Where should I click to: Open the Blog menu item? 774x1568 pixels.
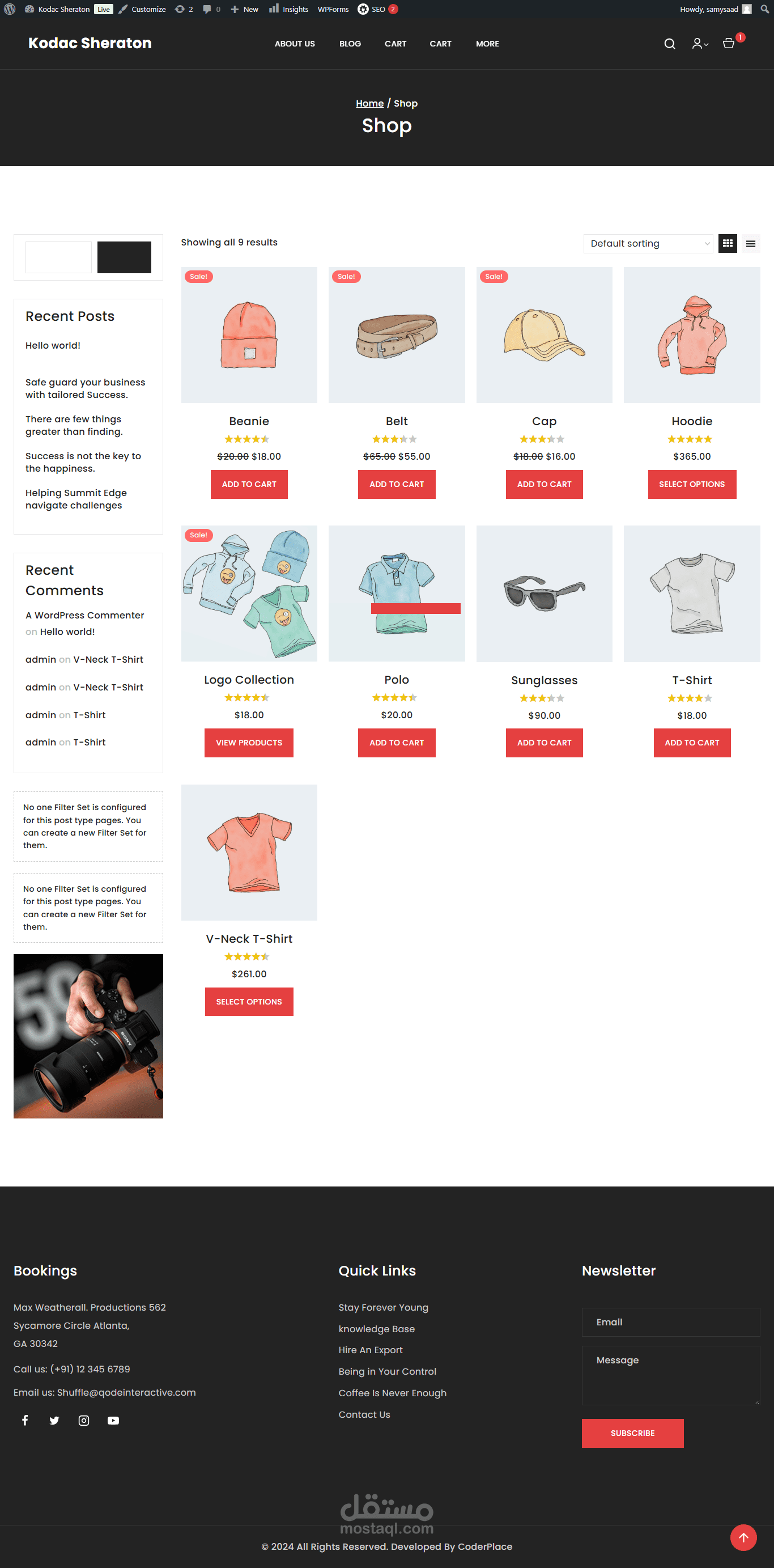(x=350, y=44)
